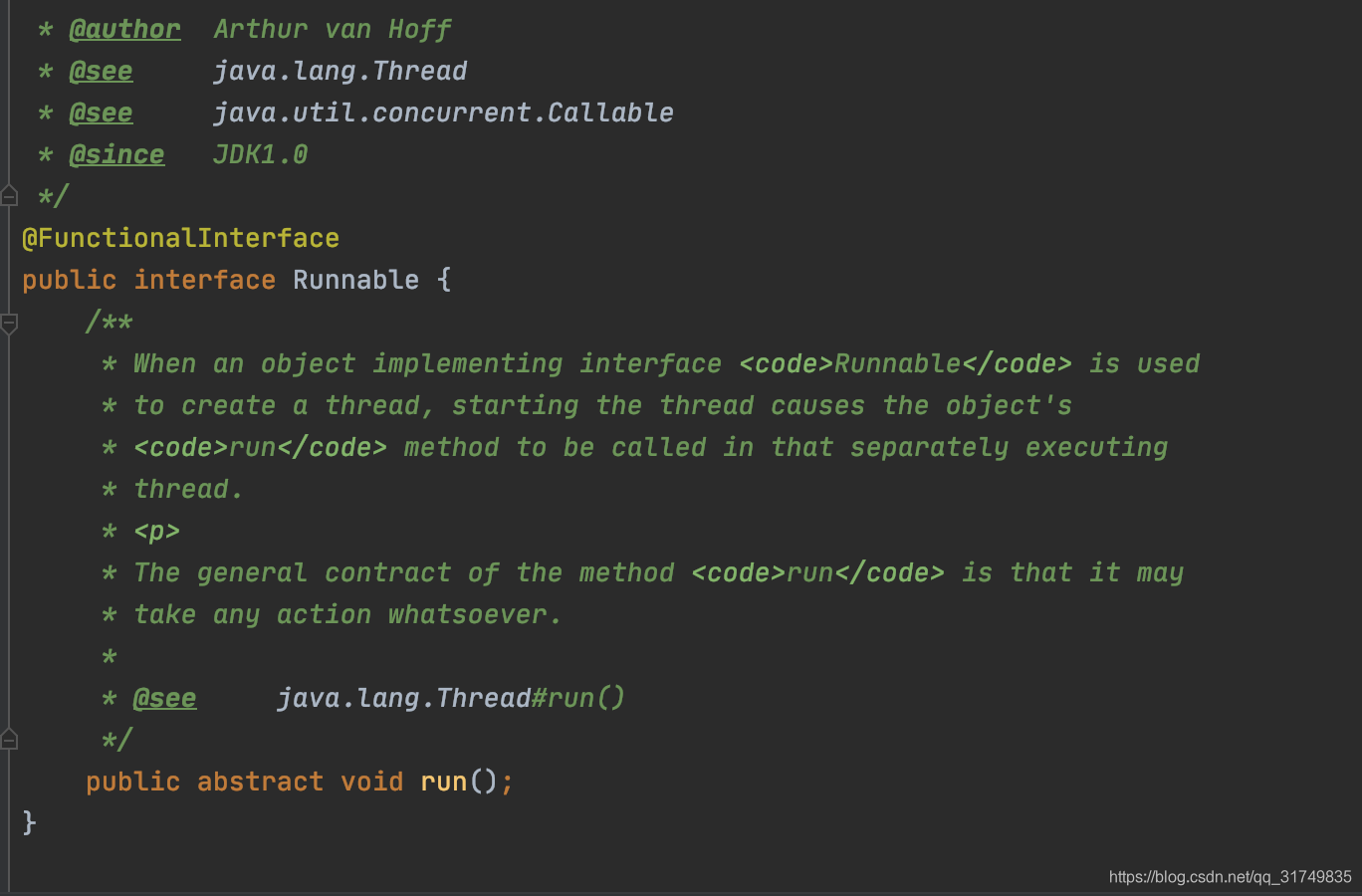Click the @see tag for java.lang.Thread

pyautogui.click(x=101, y=72)
